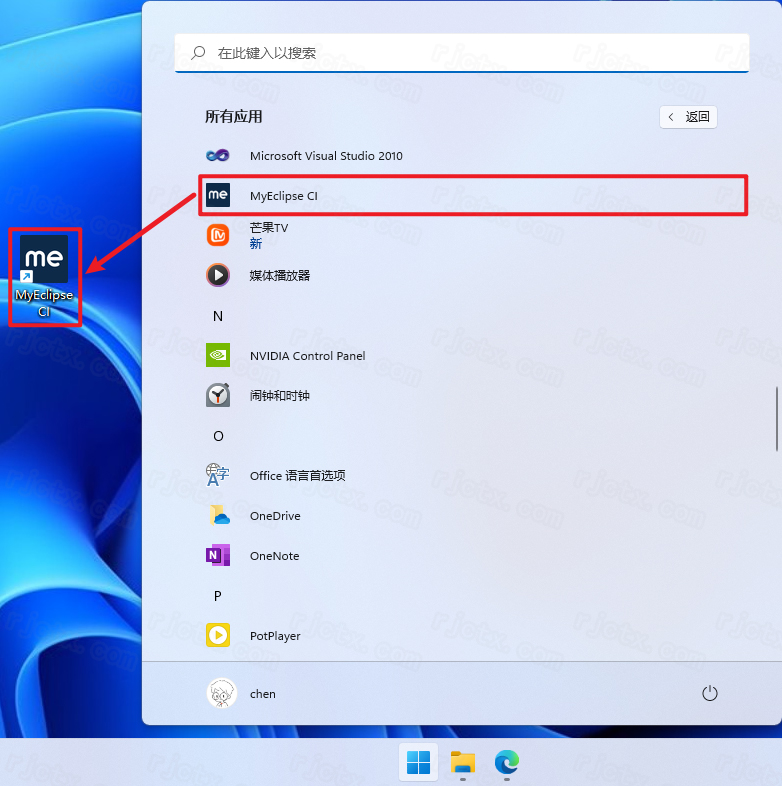Click the Windows Start button in taskbar

coord(418,764)
